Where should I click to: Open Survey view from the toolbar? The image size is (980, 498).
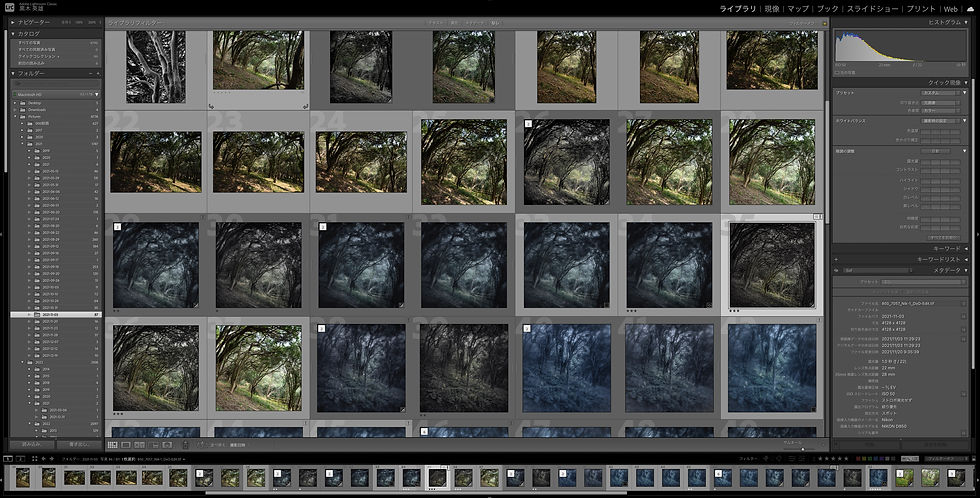click(x=154, y=445)
